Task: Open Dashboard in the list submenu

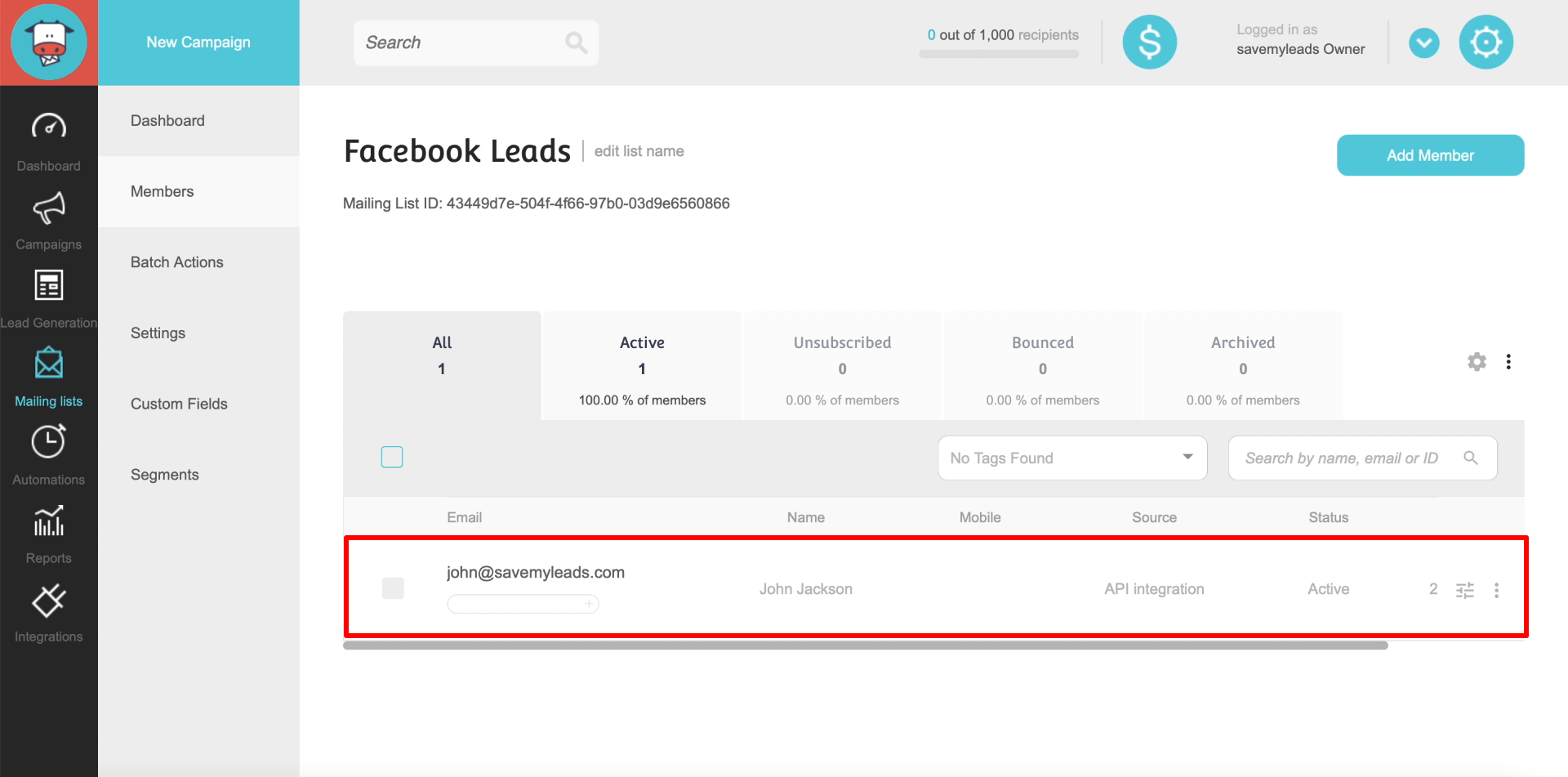Action: [198, 121]
